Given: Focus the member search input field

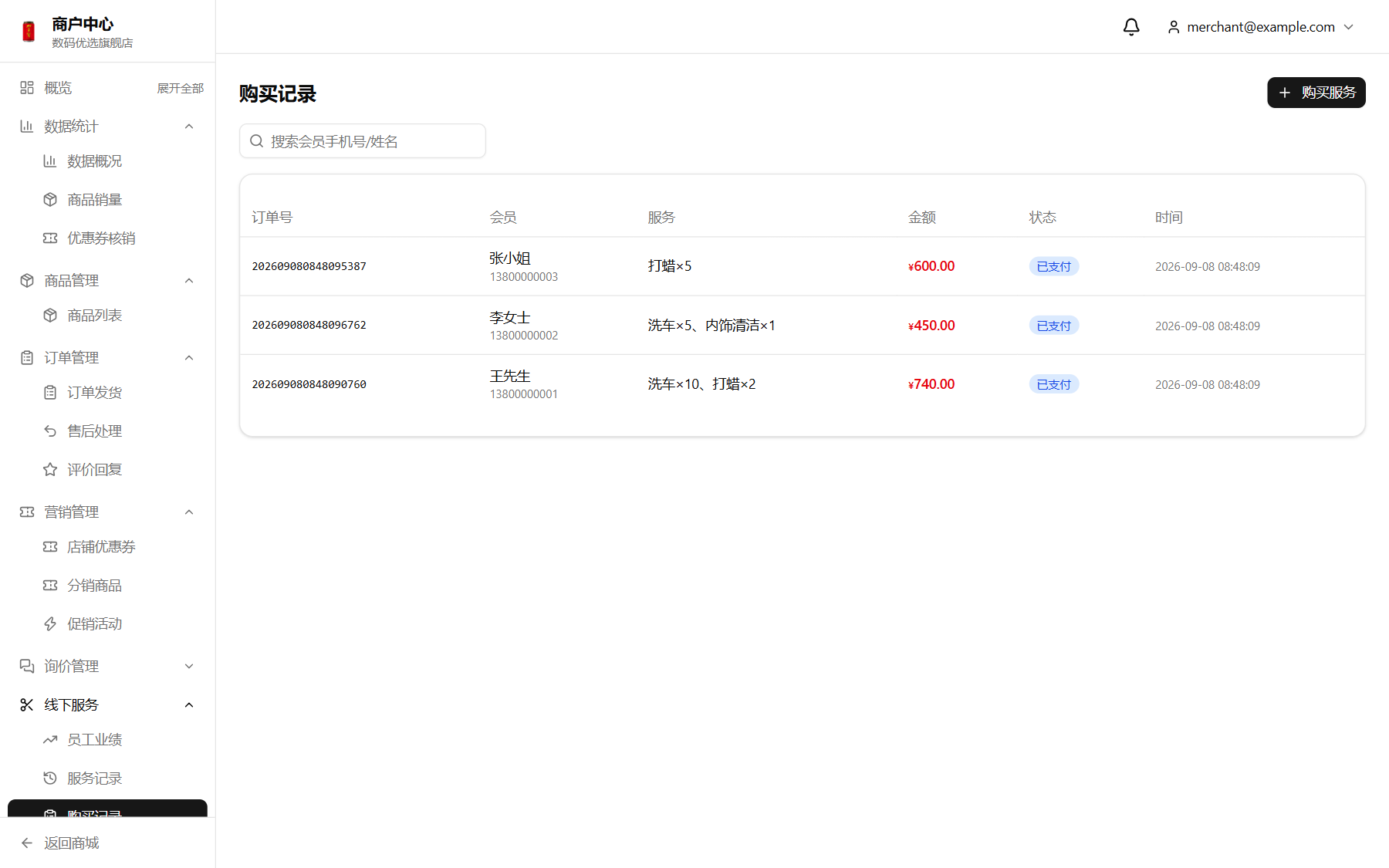Looking at the screenshot, I should tap(363, 141).
